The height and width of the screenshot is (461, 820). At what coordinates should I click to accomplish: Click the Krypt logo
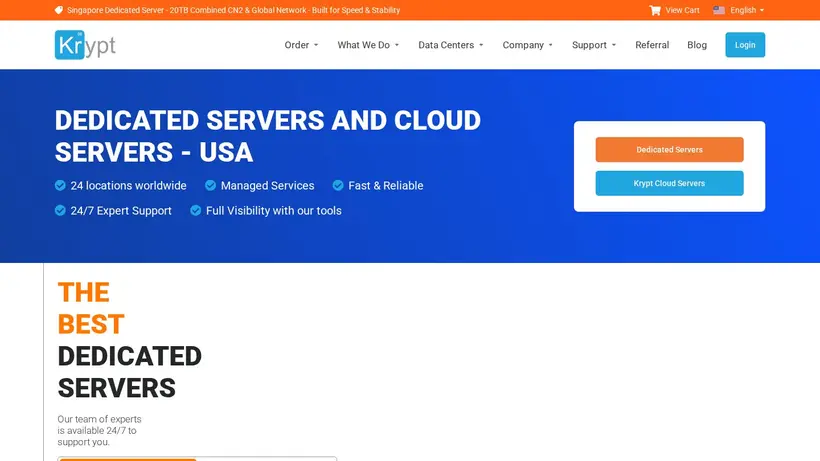point(85,45)
